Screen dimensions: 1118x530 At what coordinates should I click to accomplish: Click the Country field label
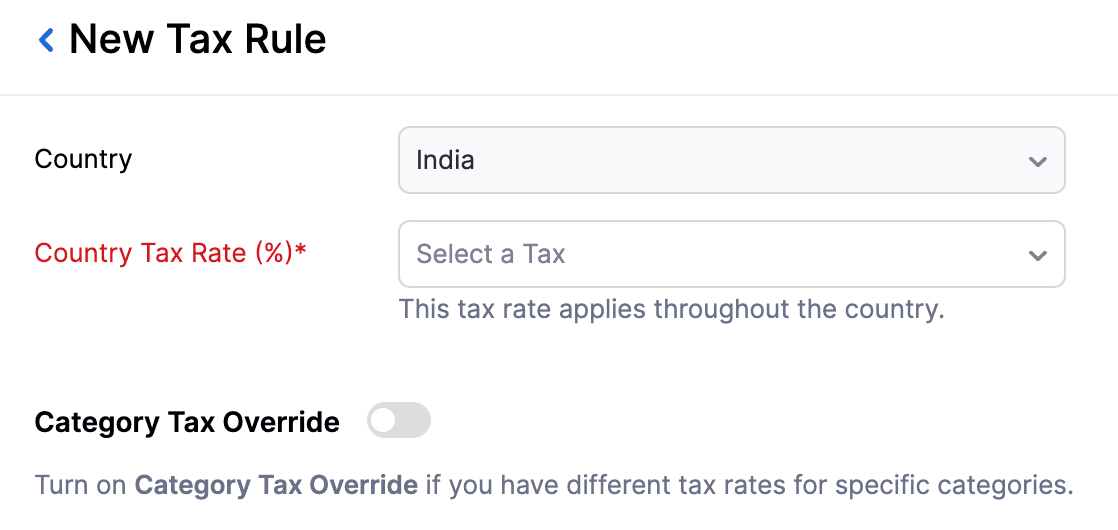point(83,159)
